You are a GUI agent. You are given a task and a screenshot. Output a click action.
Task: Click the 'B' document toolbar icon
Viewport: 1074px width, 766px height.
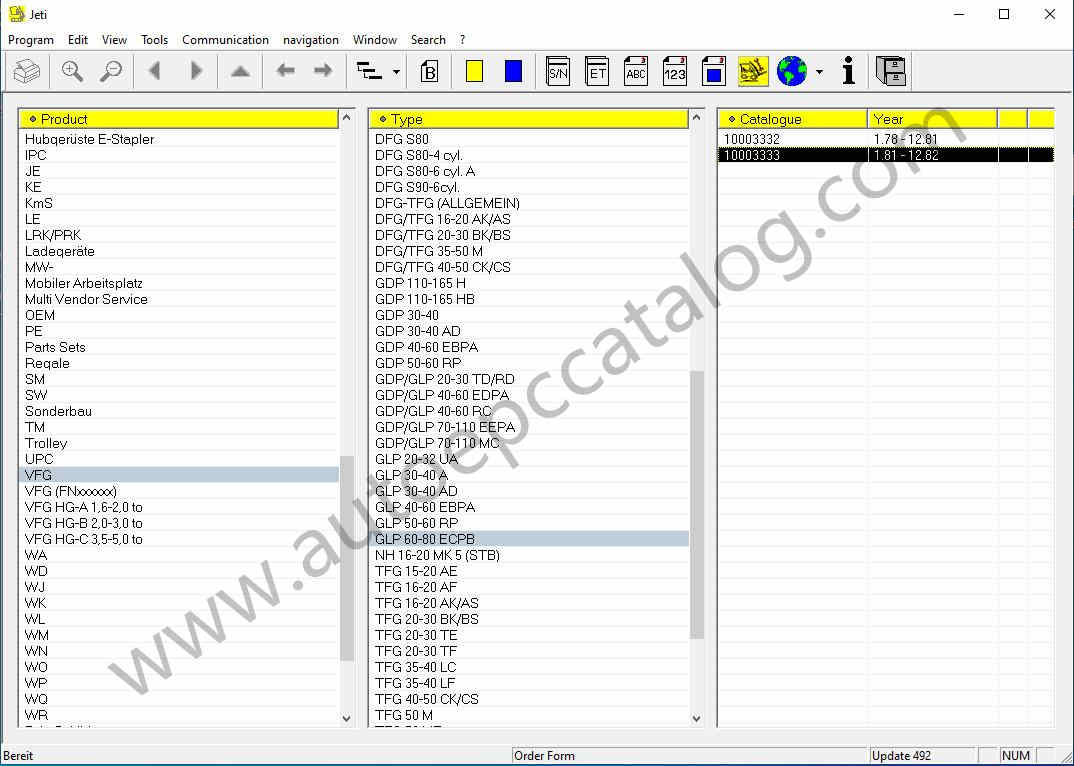point(429,71)
